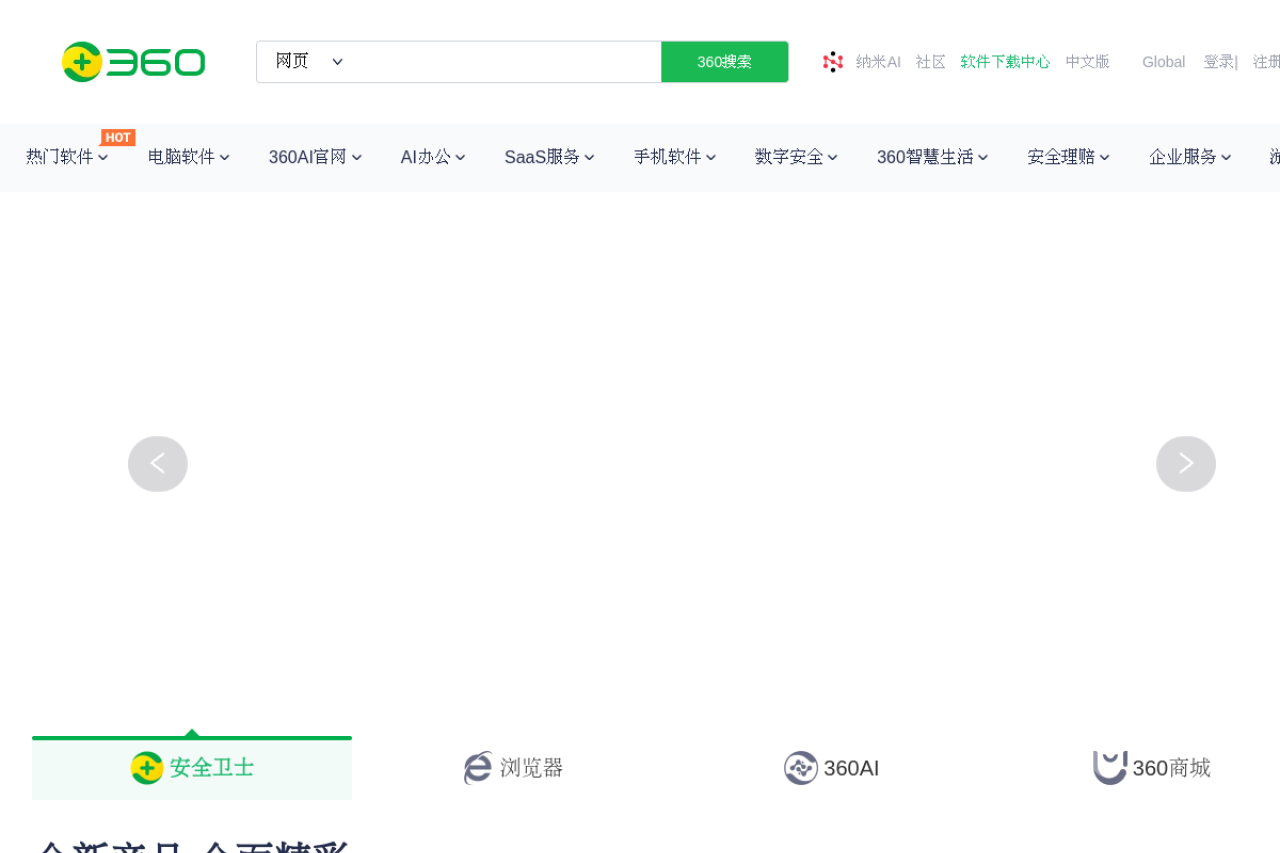Open the SaaS服务 navigation menu
1280x853 pixels.
coord(549,157)
